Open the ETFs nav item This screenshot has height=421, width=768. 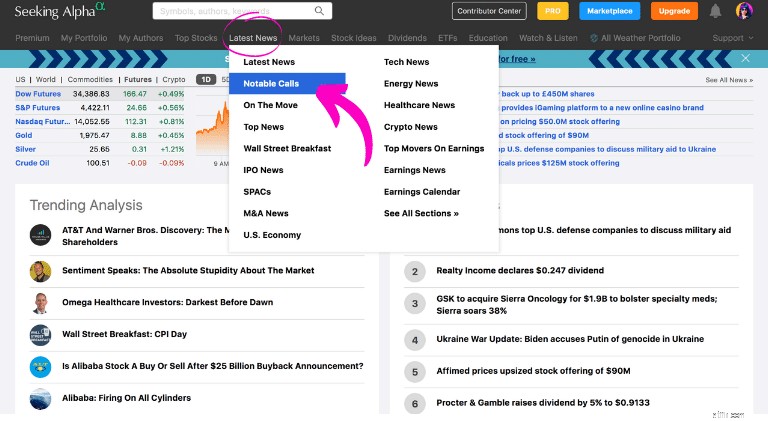point(447,38)
